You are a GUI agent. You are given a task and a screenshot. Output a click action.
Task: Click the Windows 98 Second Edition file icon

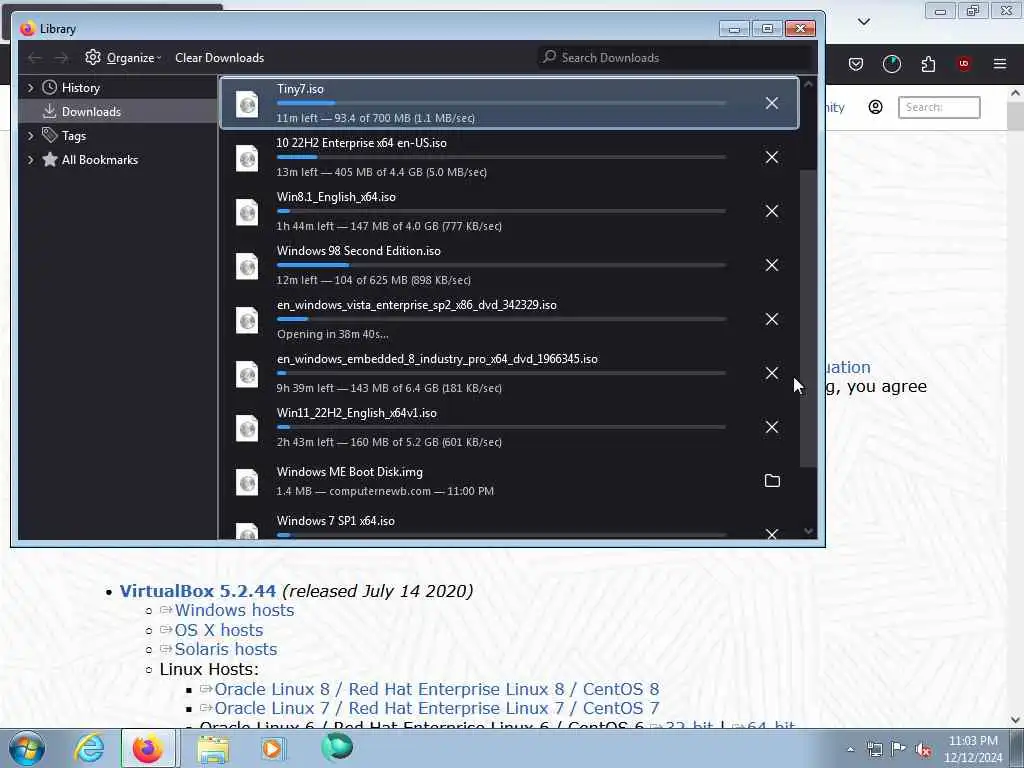click(x=247, y=266)
